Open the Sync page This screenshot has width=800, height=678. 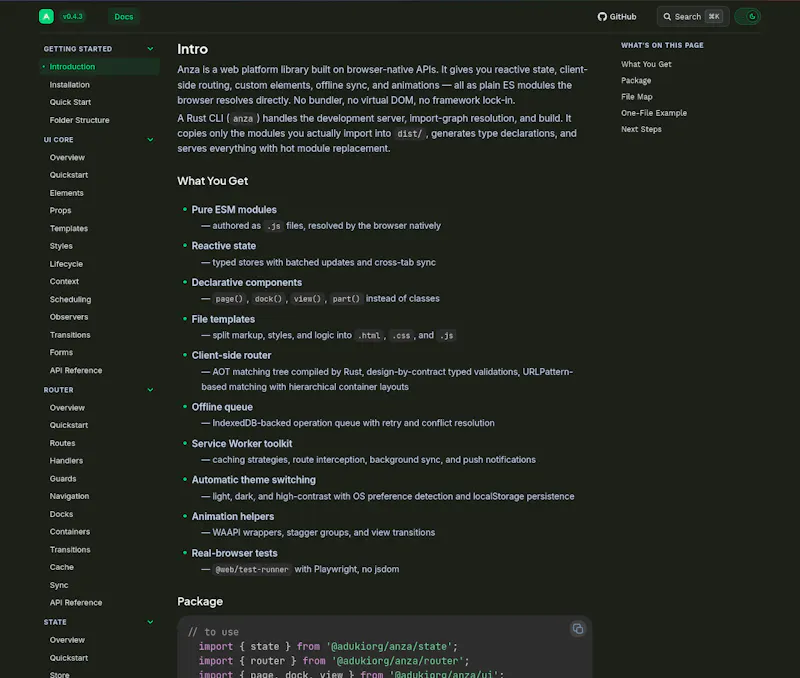59,585
